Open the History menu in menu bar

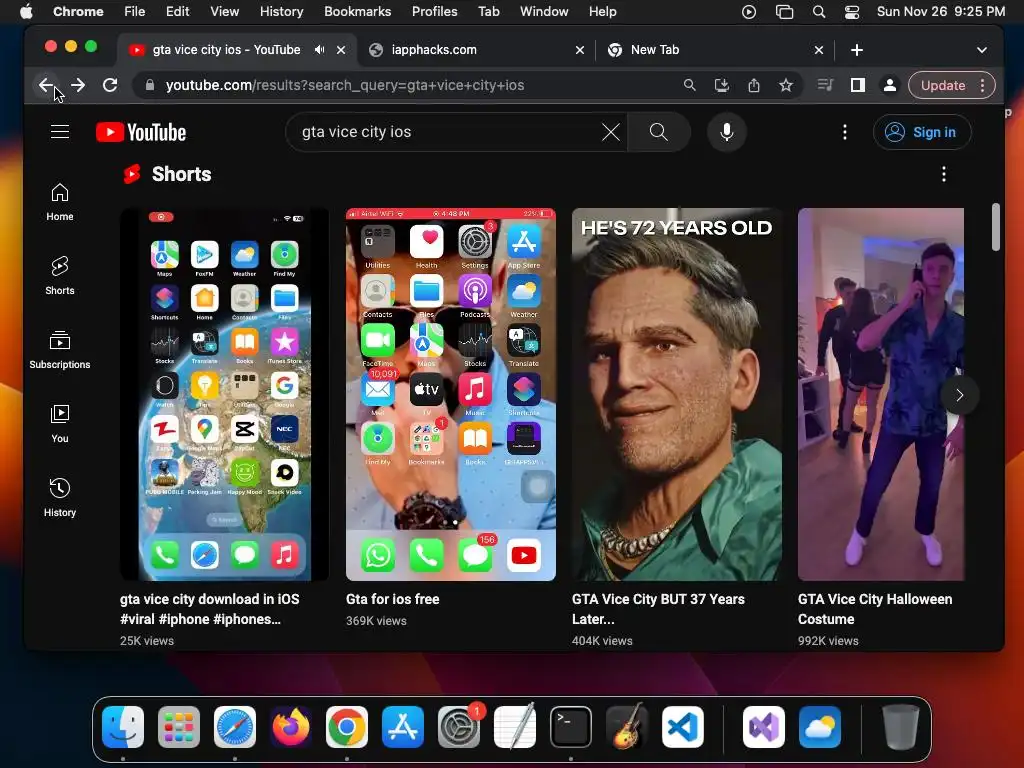pyautogui.click(x=281, y=11)
